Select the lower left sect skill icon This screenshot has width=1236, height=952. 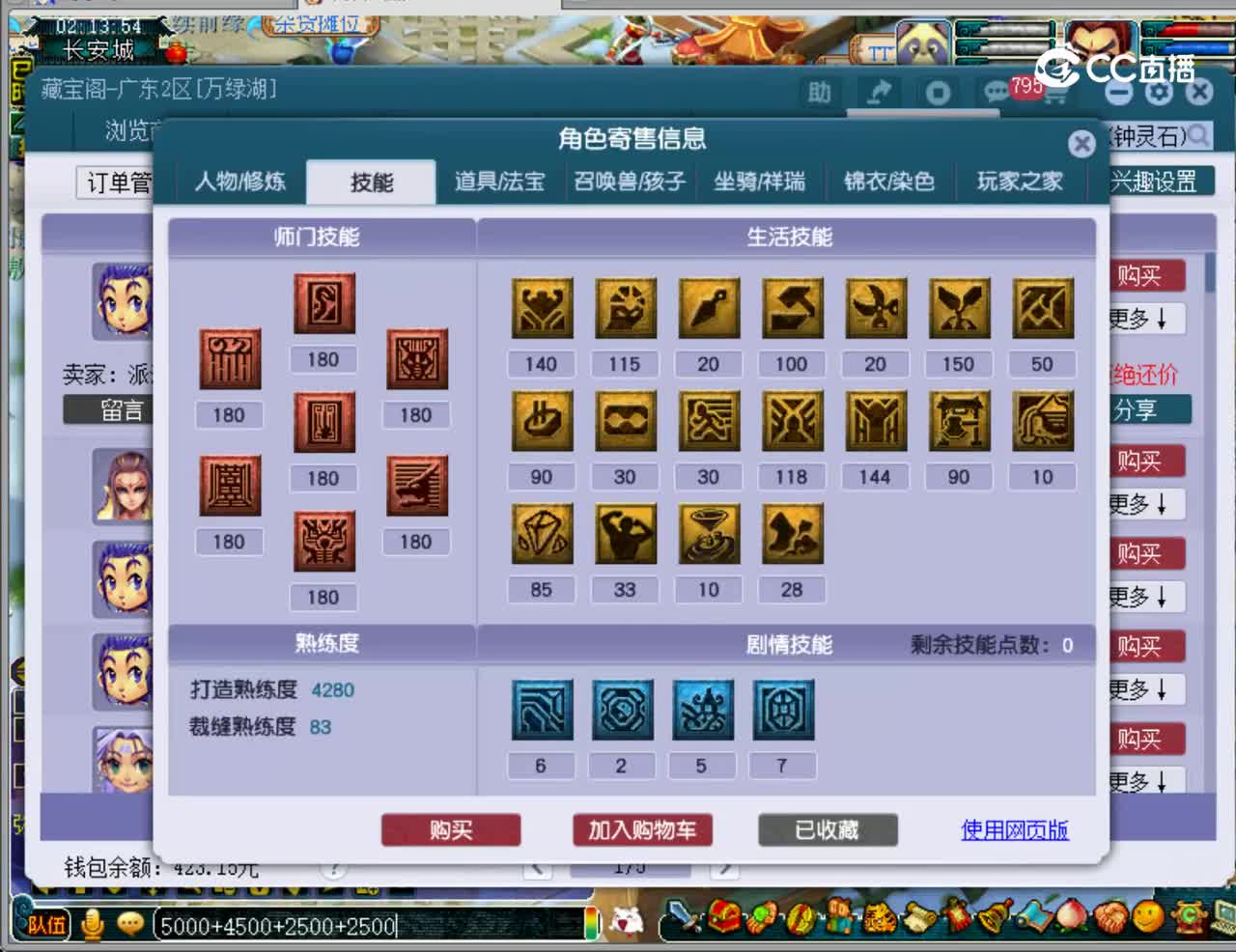click(230, 486)
